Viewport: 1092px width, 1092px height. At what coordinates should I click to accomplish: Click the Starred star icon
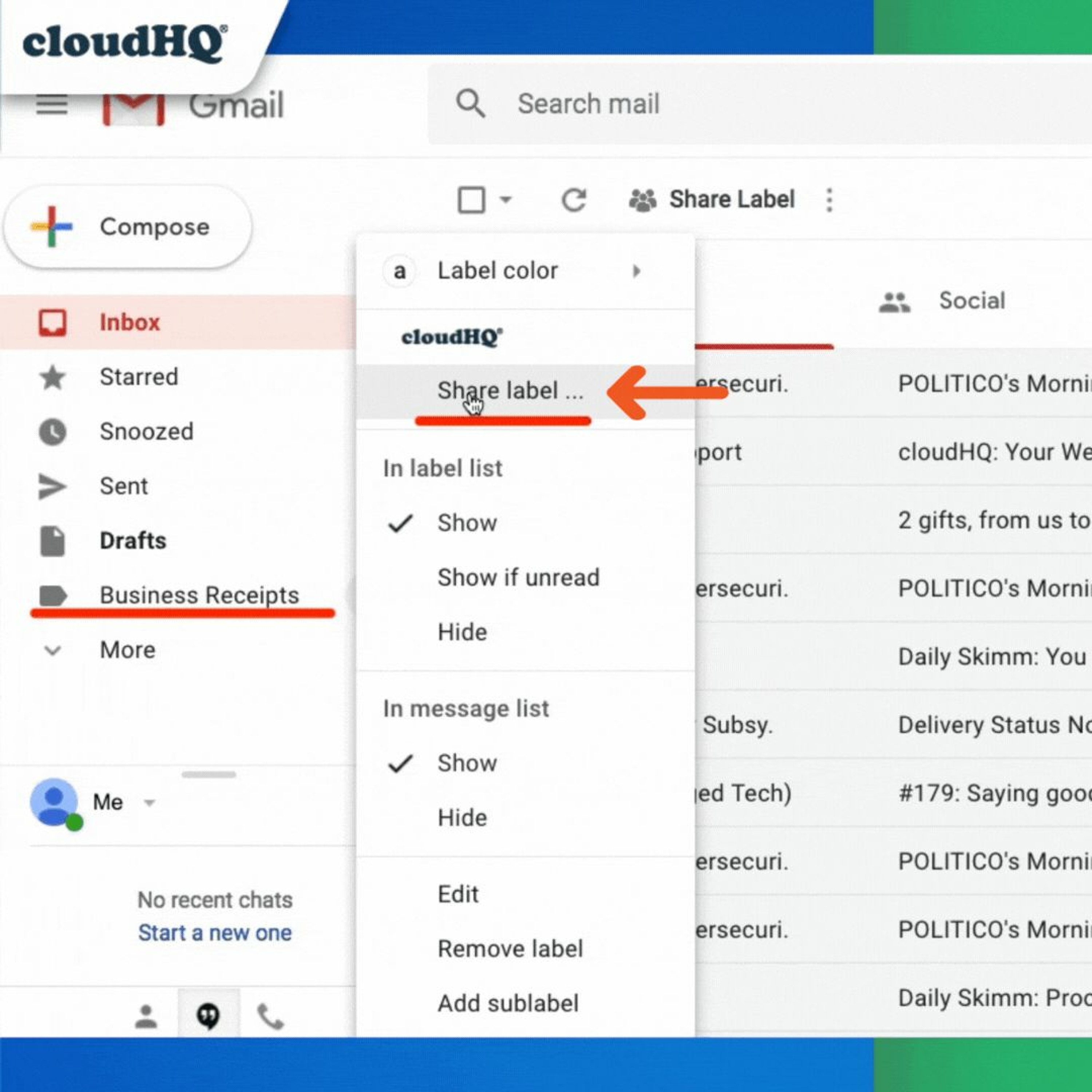click(52, 377)
